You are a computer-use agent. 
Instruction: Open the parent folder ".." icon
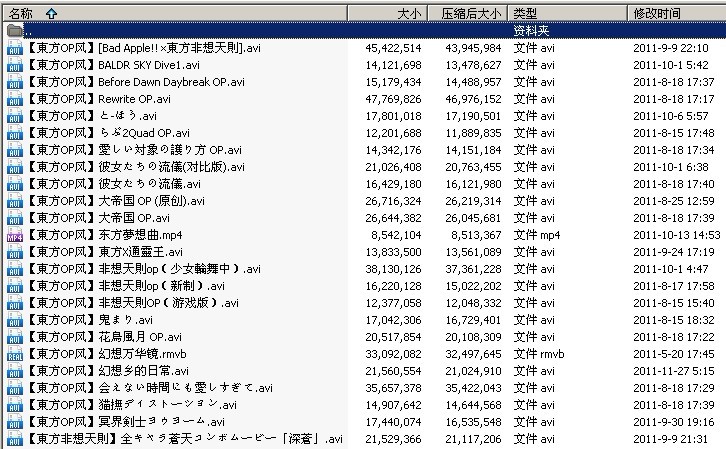pyautogui.click(x=14, y=31)
